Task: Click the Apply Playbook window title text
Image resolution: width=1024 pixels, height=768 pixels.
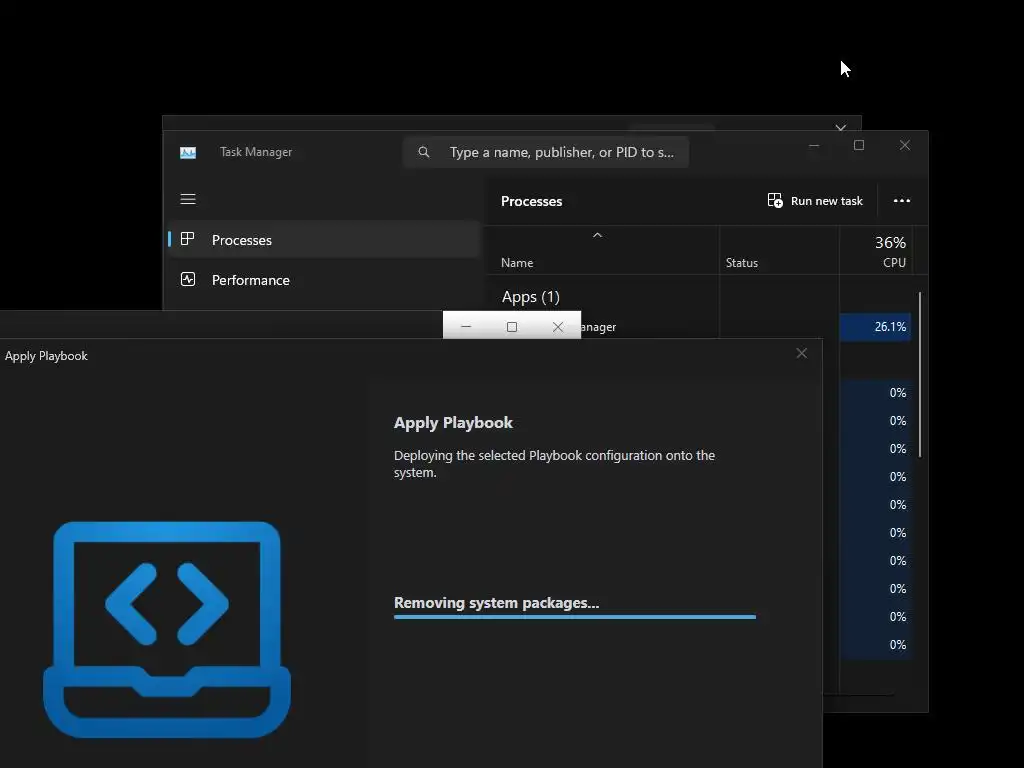Action: point(46,356)
